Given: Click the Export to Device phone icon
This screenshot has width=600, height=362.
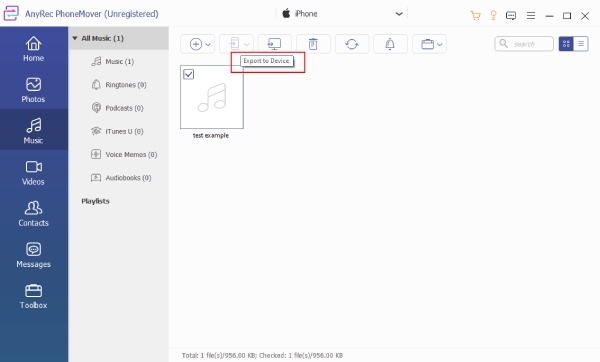Looking at the screenshot, I should coord(234,44).
